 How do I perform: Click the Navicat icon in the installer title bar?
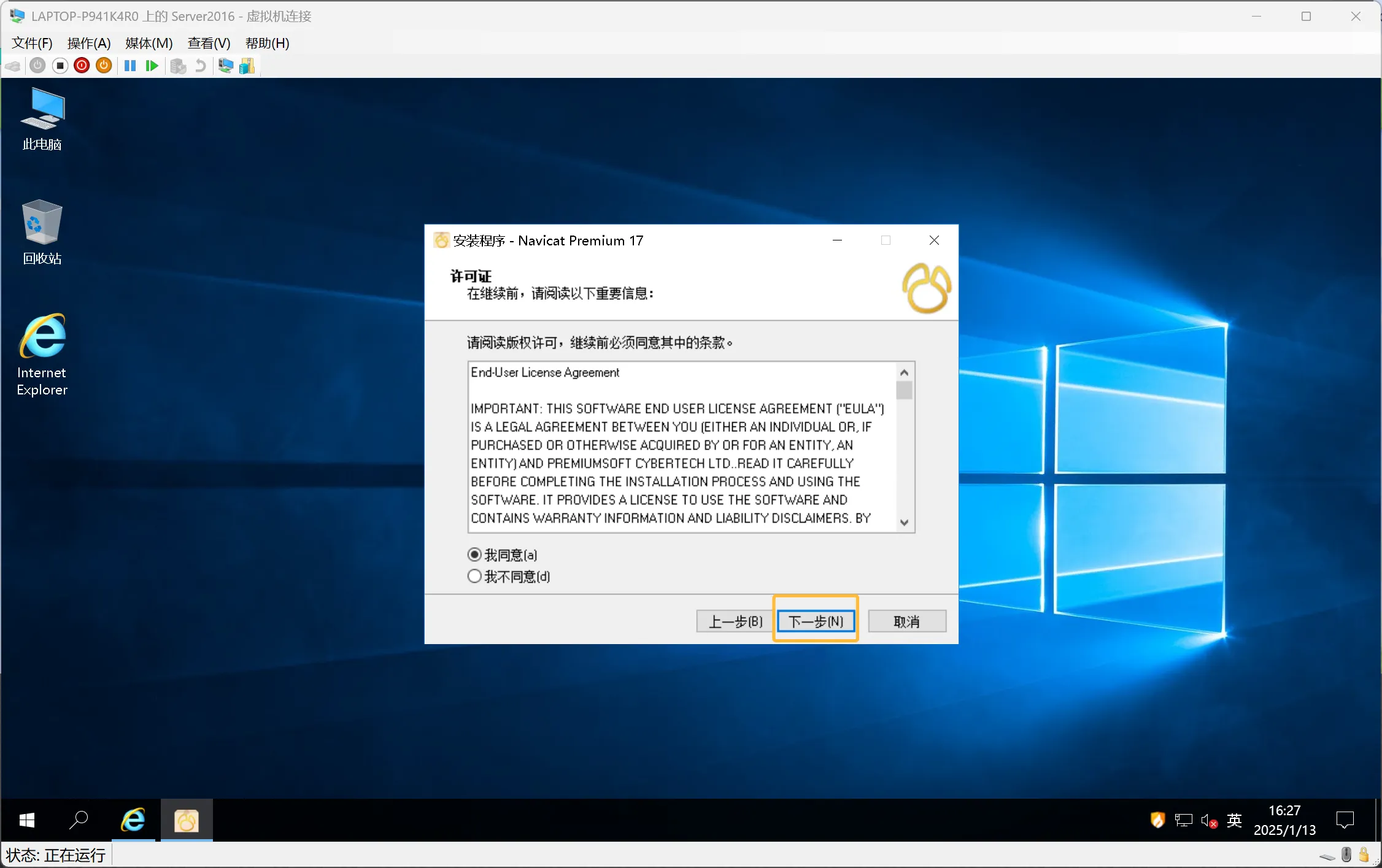click(x=441, y=240)
